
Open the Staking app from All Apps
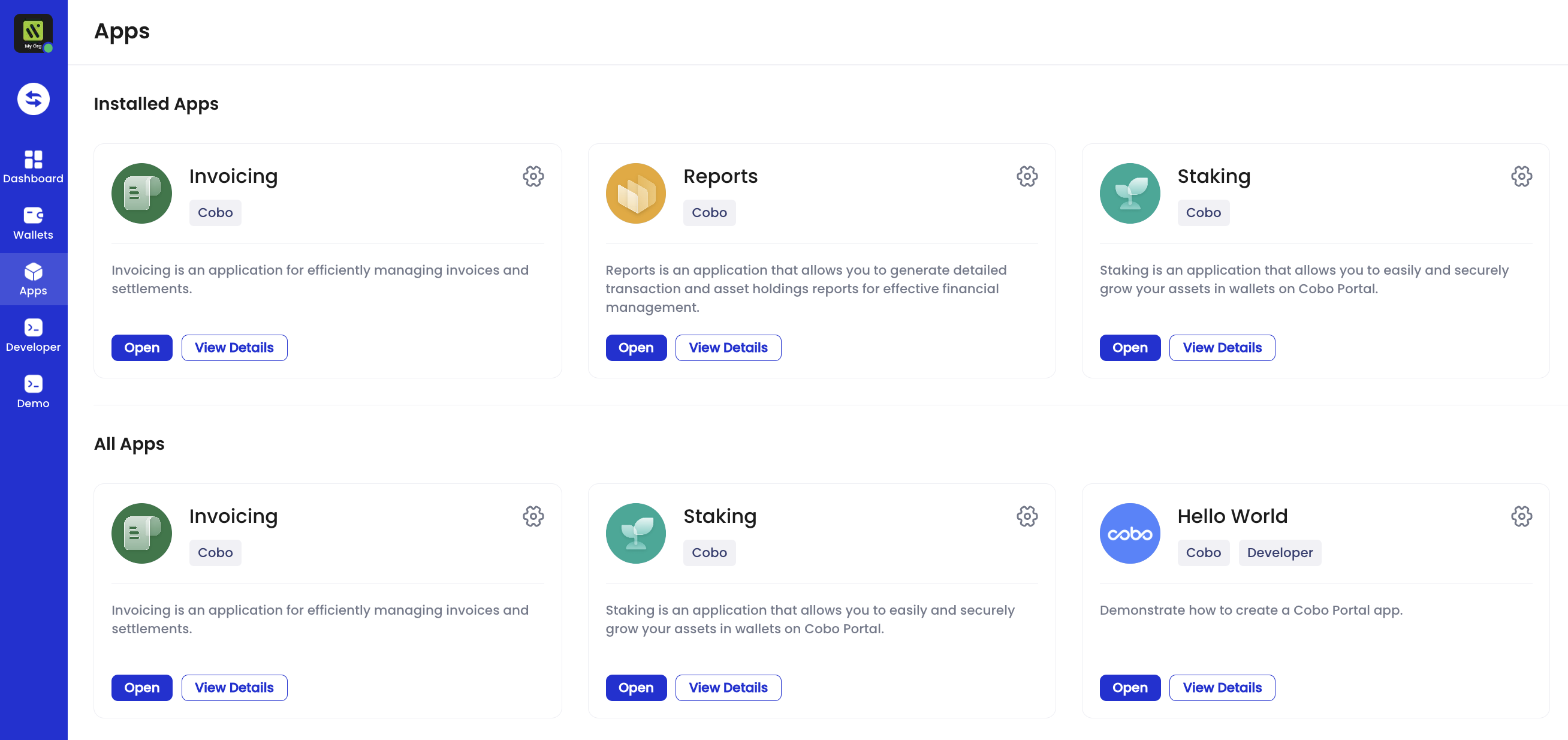(x=635, y=687)
